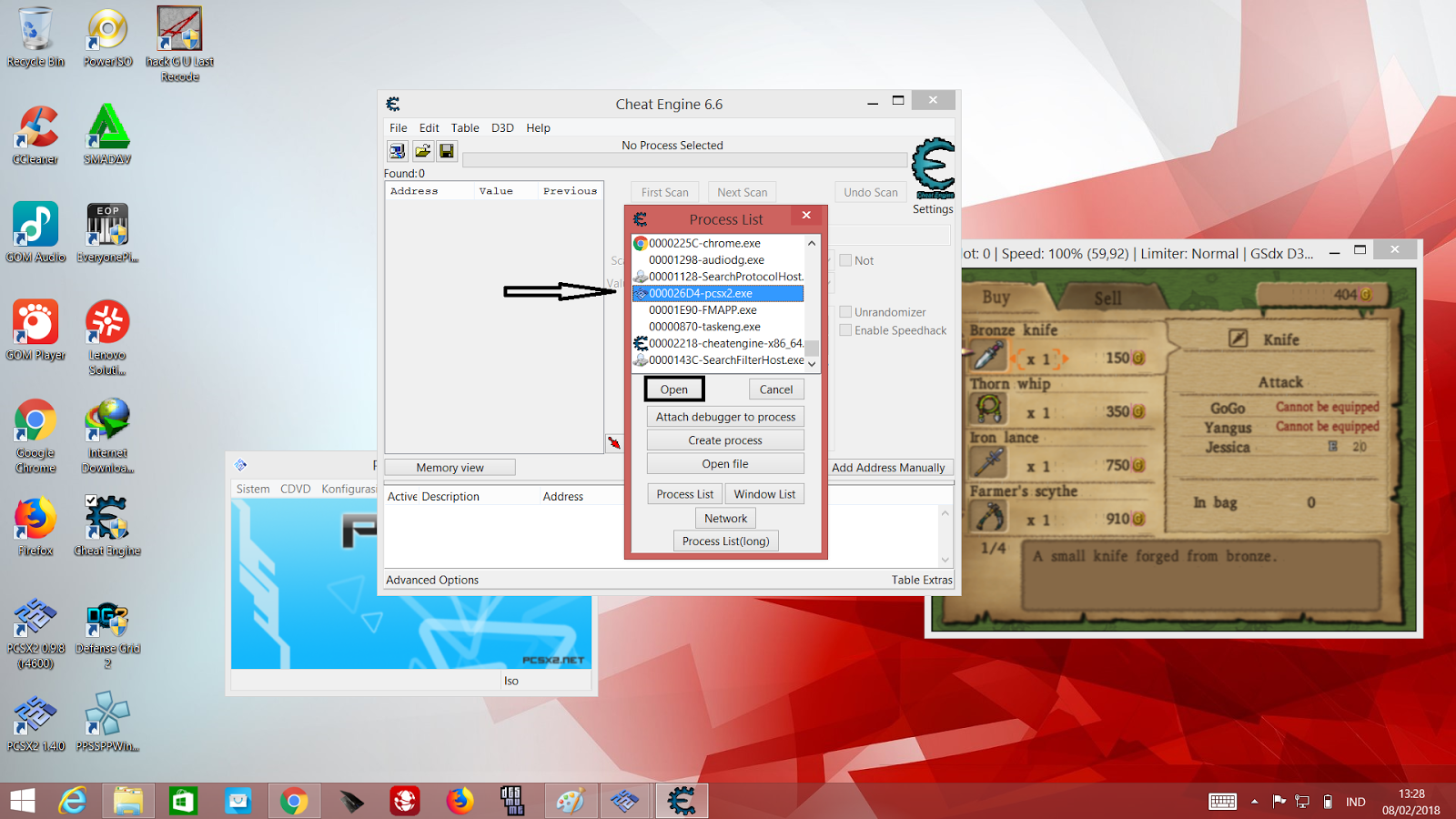Screen dimensions: 1456x819
Task: Open the Memory view button
Action: pyautogui.click(x=450, y=468)
